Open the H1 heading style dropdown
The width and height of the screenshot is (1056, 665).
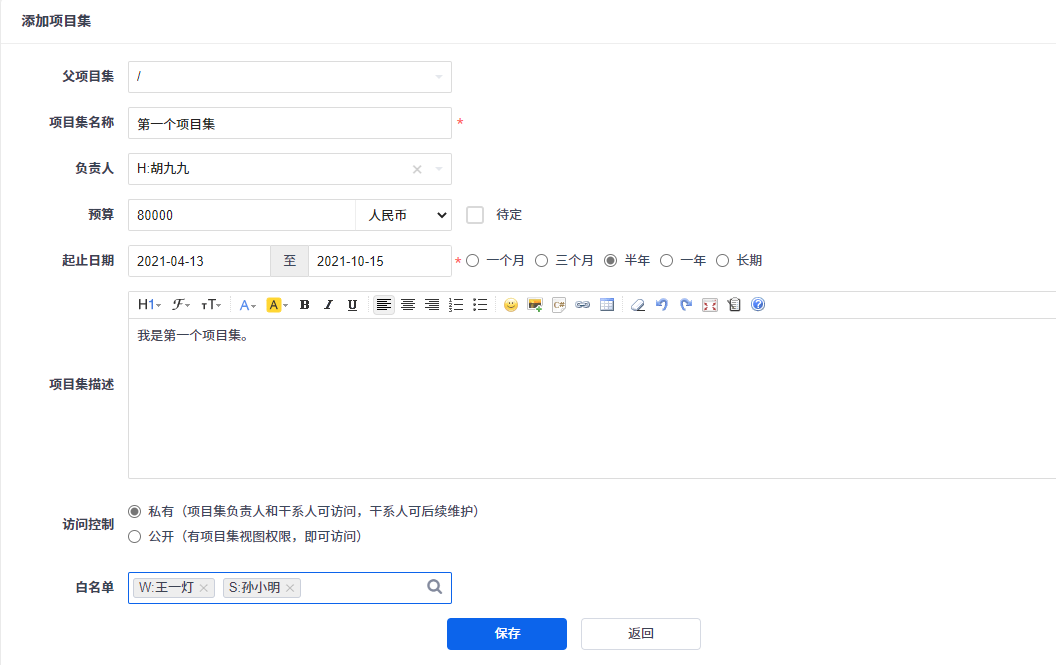tap(148, 305)
